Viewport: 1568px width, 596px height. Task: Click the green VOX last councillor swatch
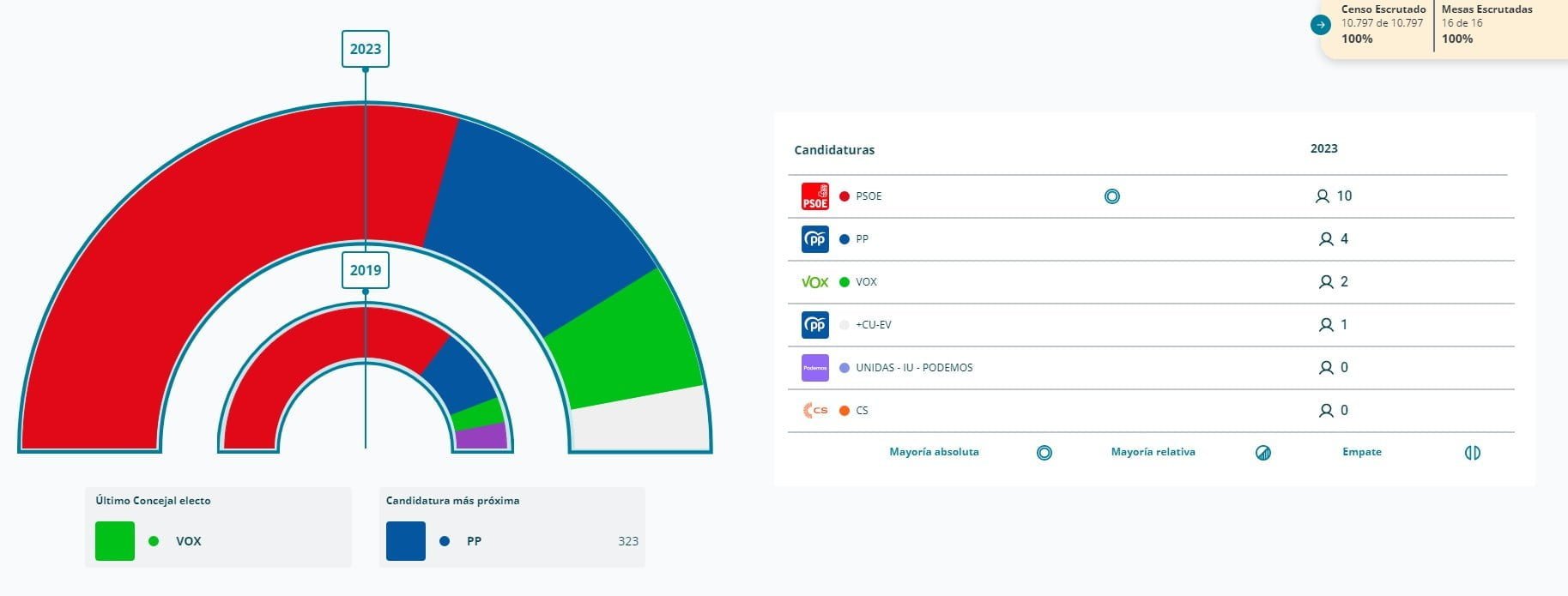[x=115, y=541]
